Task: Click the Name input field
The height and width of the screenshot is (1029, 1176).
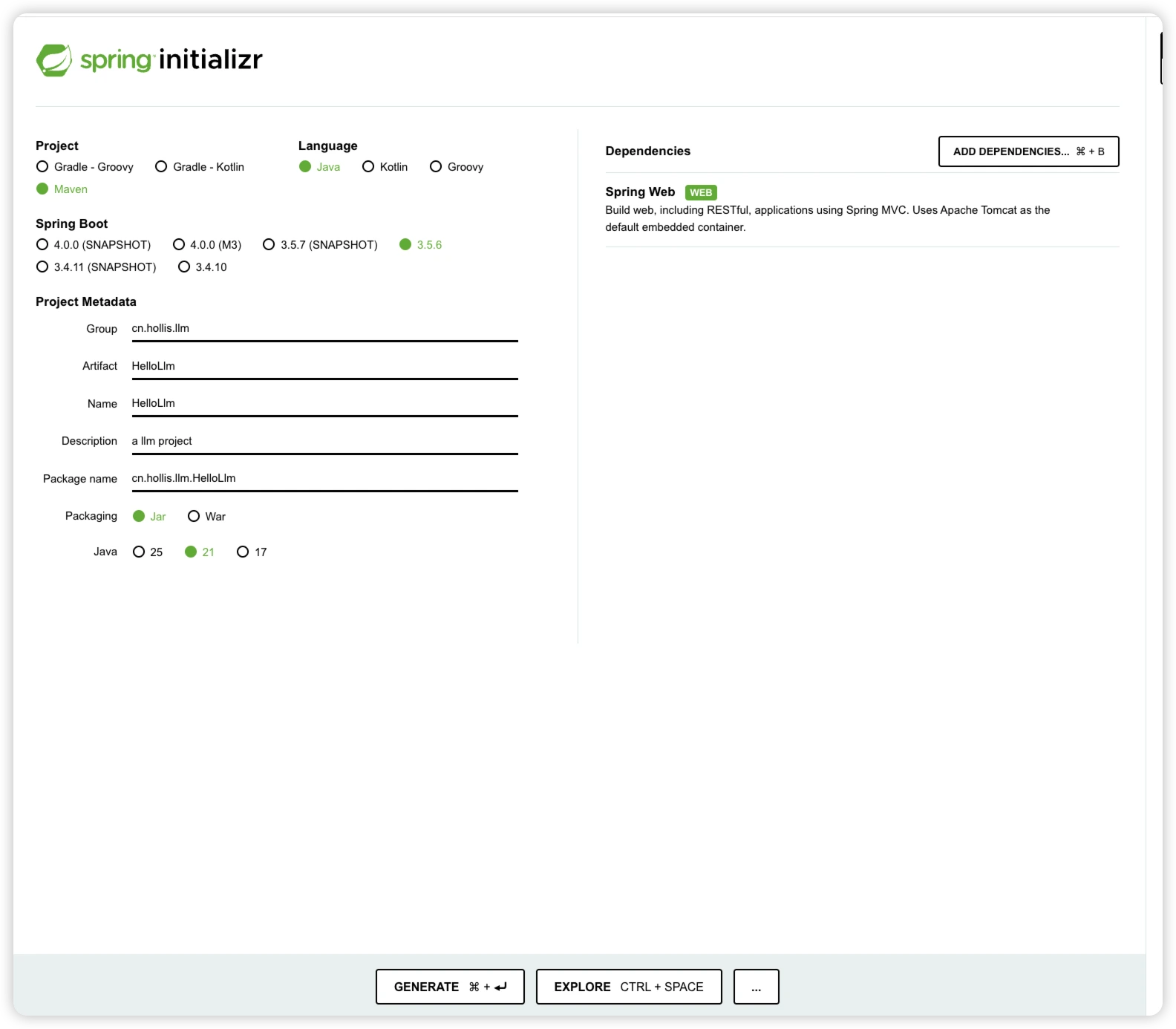Action: [324, 404]
